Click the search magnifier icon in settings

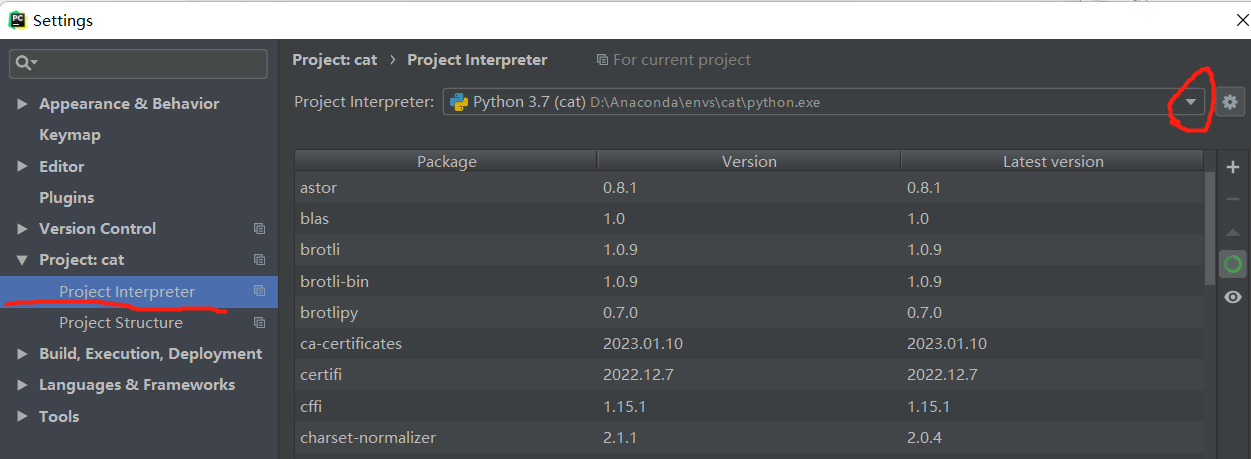(25, 63)
